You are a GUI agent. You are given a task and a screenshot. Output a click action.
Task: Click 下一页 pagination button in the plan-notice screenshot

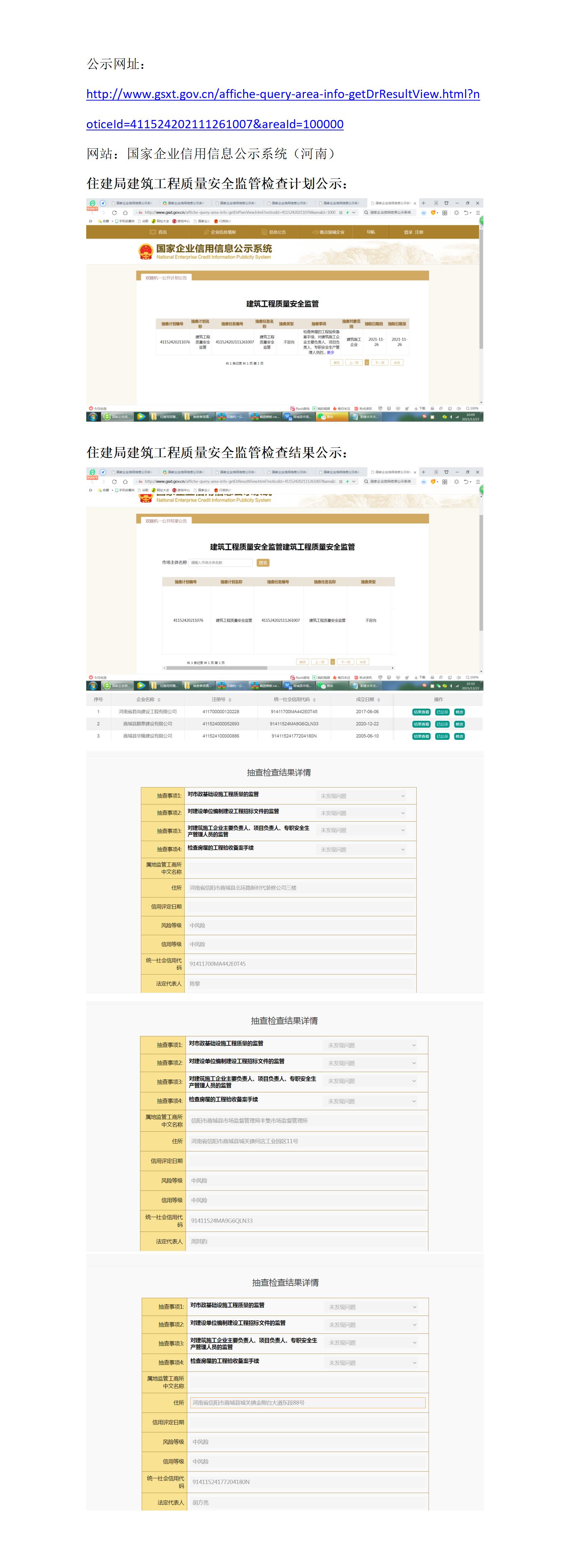click(379, 362)
